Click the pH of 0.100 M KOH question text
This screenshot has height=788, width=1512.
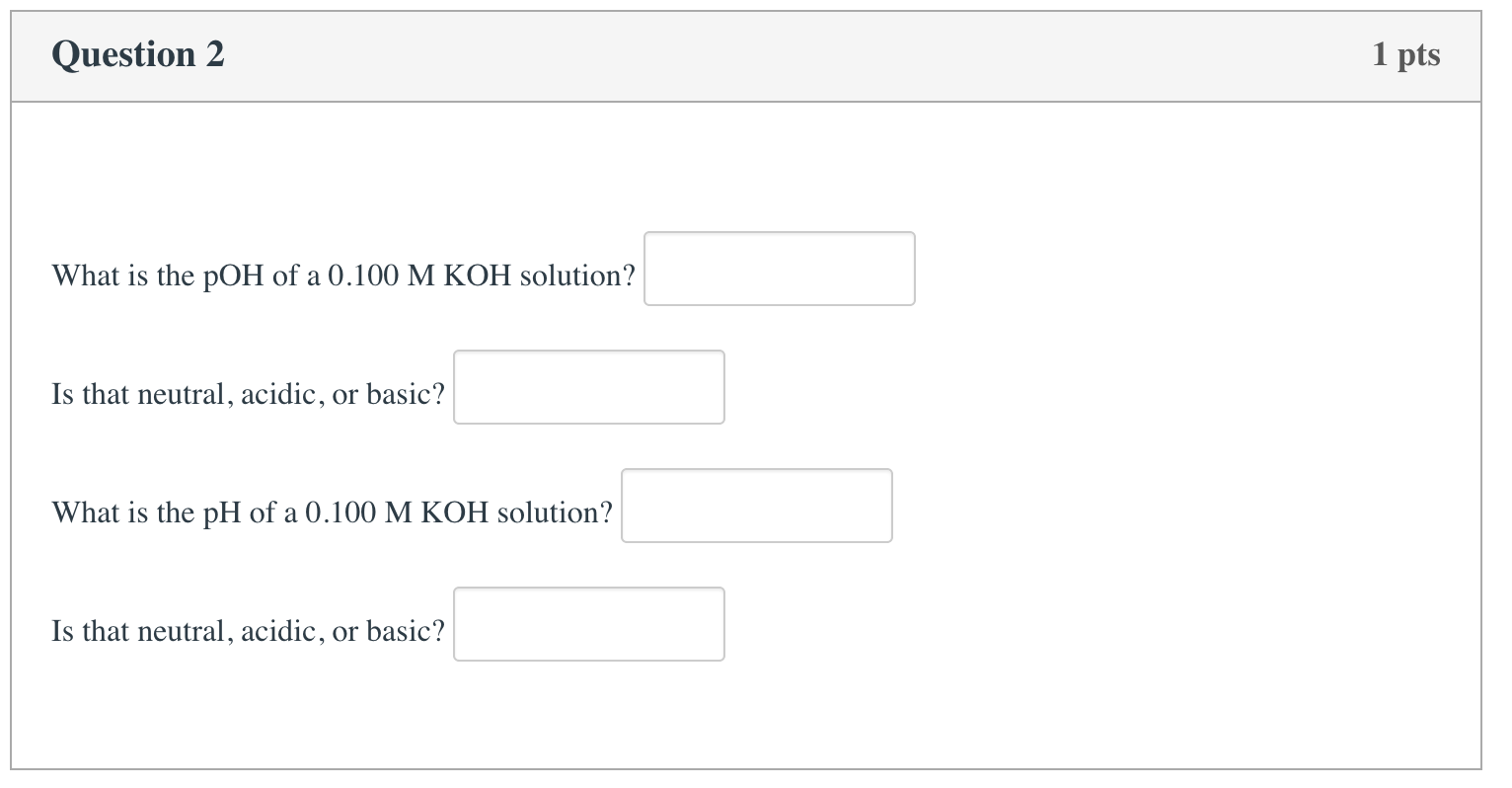pyautogui.click(x=332, y=512)
